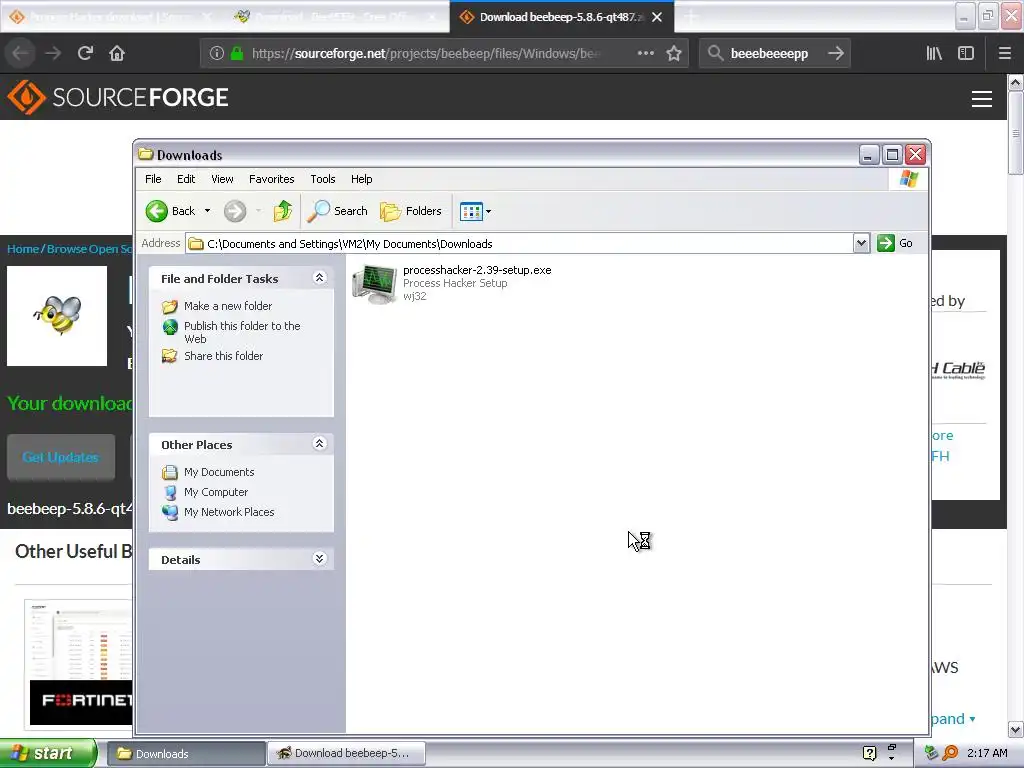Click Home breadcrumb link on SourceForge
Viewport: 1024px width, 768px height.
(x=23, y=249)
